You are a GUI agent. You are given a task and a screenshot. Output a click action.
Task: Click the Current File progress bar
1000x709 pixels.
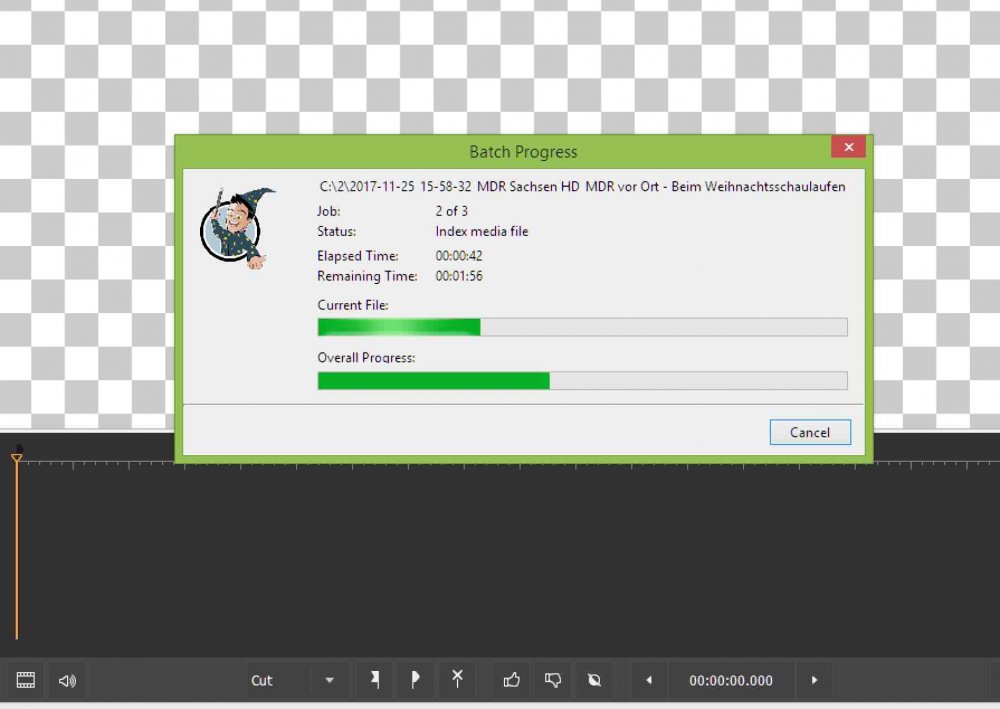582,327
